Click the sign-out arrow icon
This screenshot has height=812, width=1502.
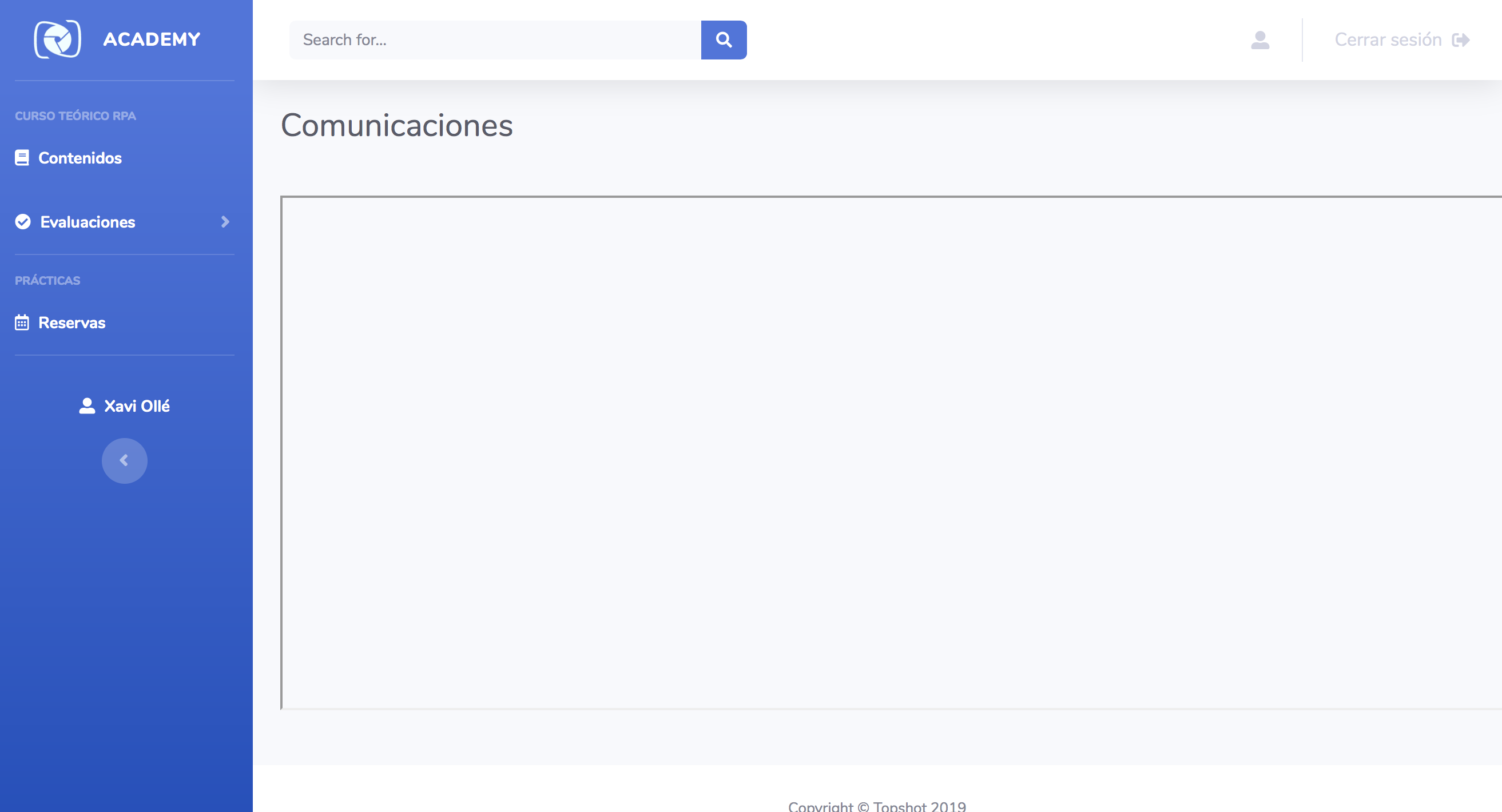[x=1461, y=39]
